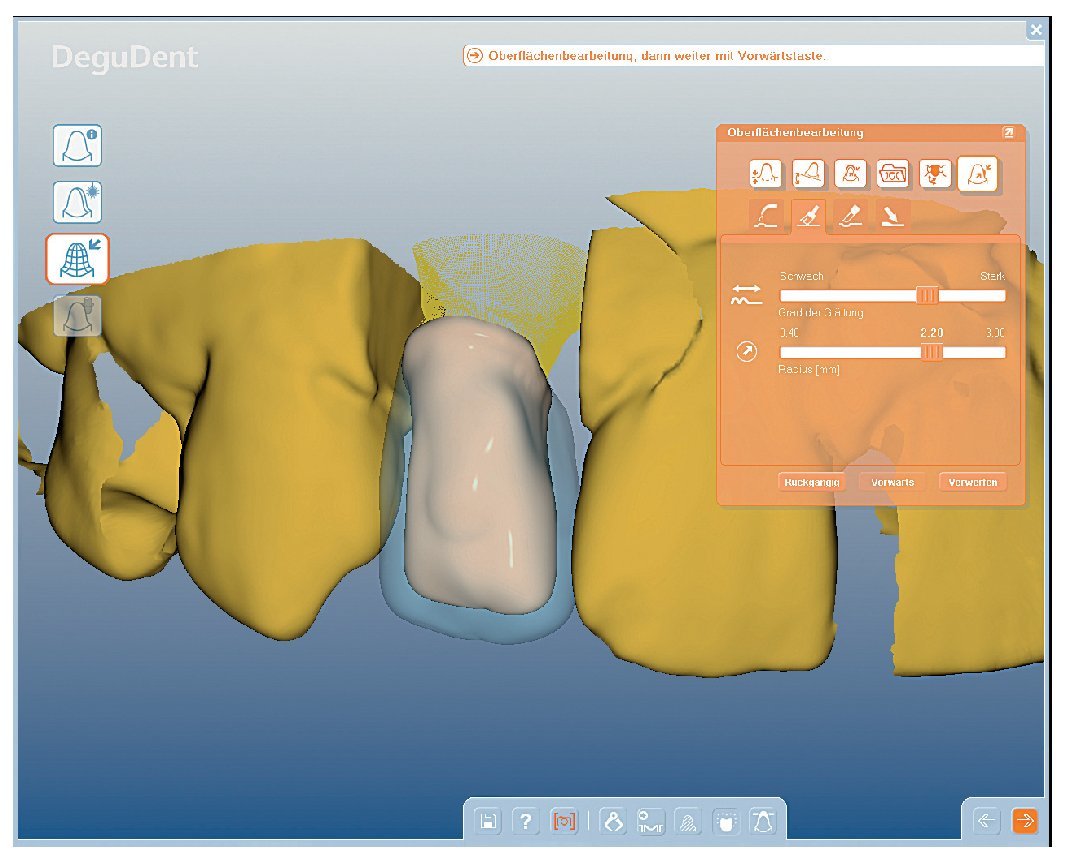
Task: Select the brush smoothing tool tab
Action: [x=808, y=214]
